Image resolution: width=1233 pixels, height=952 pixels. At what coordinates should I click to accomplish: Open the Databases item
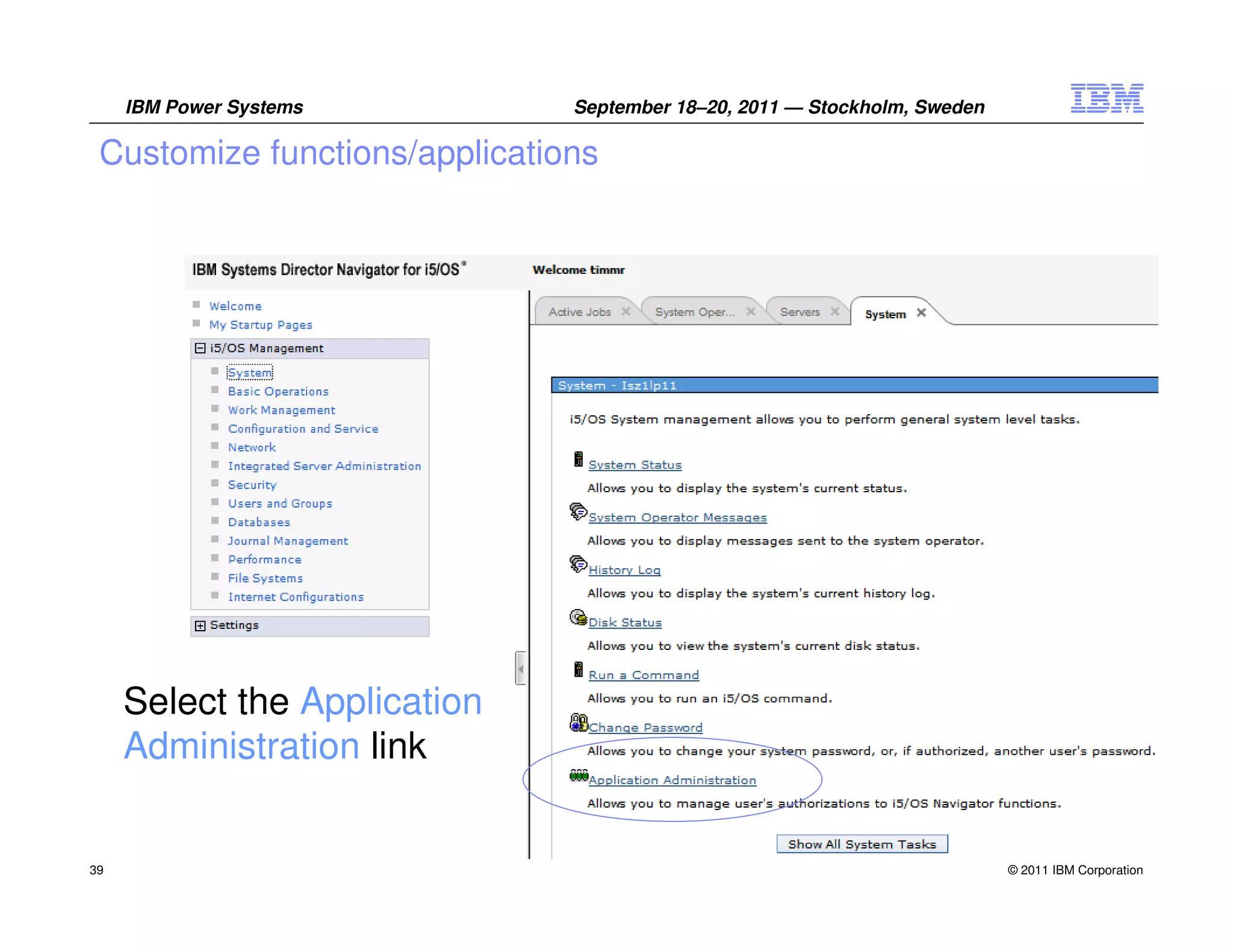tap(259, 522)
